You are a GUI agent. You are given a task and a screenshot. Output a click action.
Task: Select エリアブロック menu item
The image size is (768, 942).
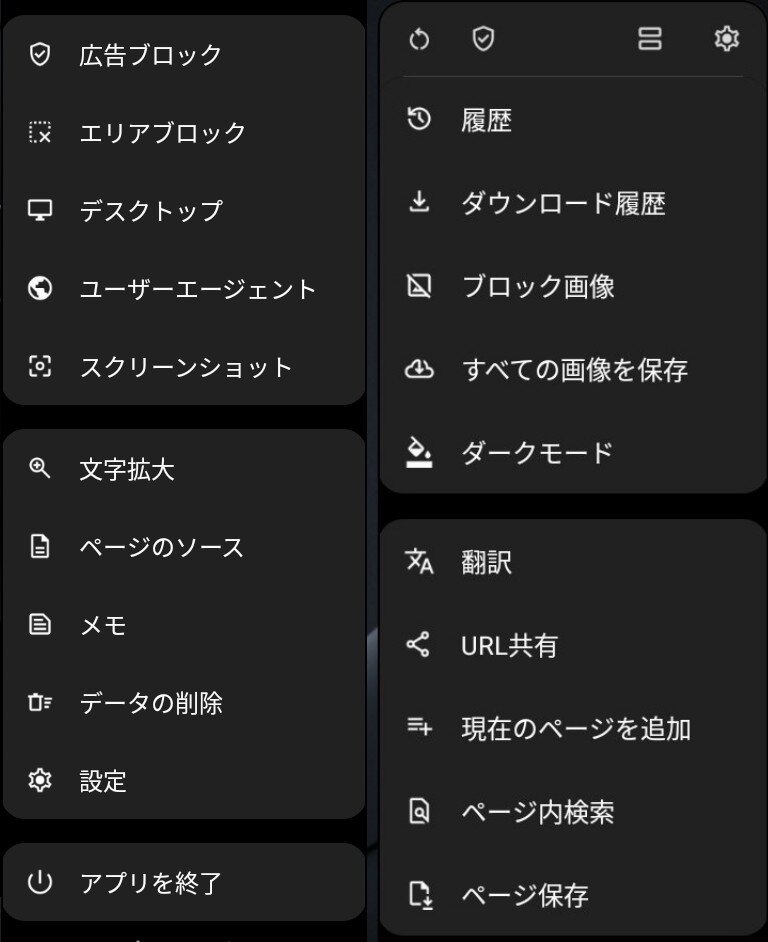(162, 133)
